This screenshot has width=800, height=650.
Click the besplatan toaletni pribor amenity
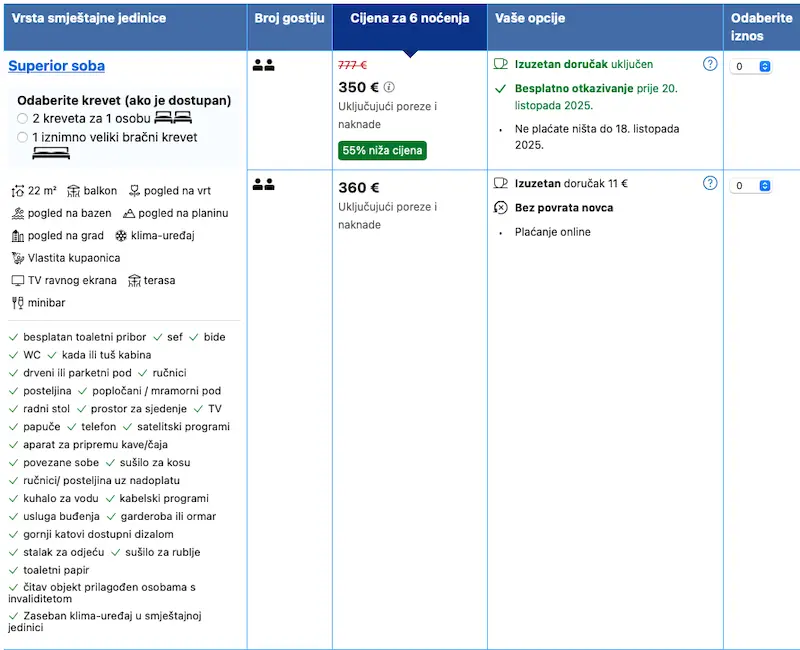pos(84,337)
